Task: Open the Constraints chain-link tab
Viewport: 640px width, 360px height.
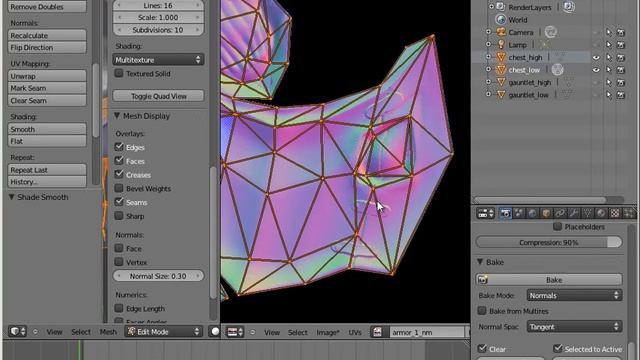Action: pos(560,213)
